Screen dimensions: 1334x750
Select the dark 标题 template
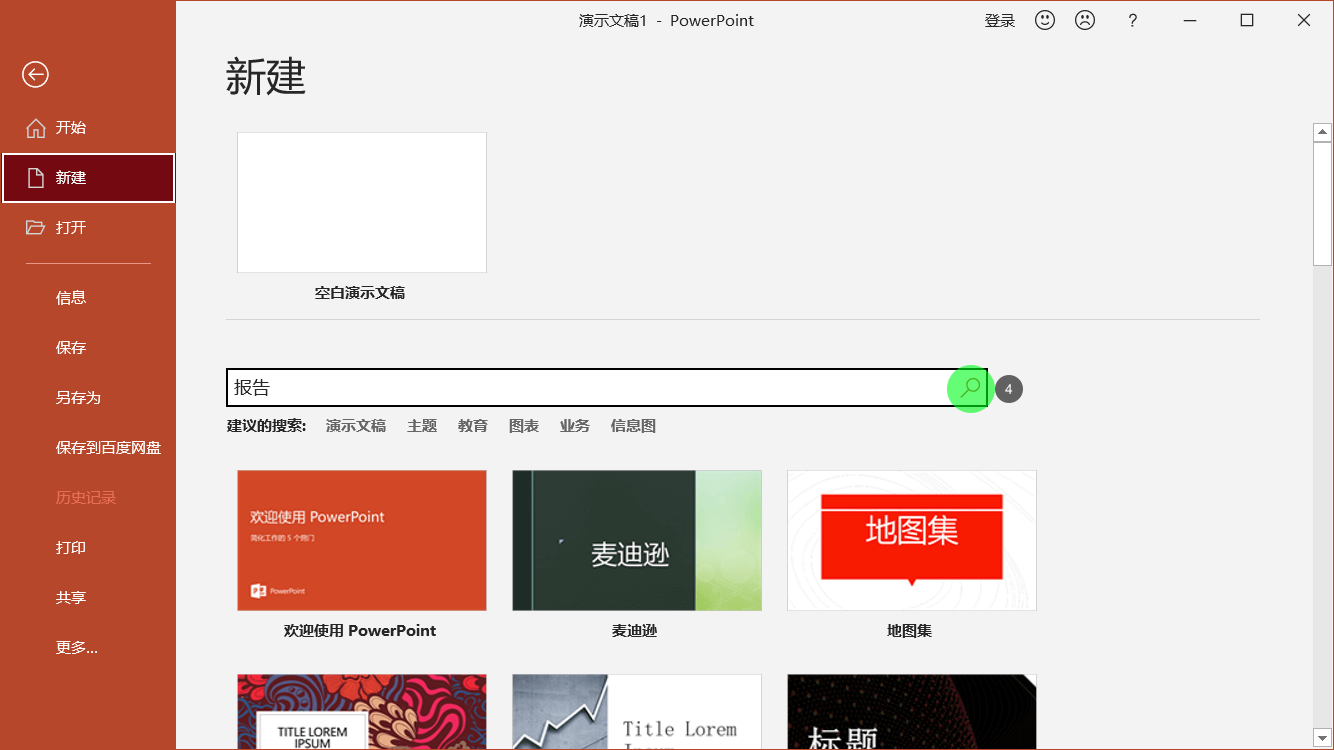pyautogui.click(x=912, y=711)
